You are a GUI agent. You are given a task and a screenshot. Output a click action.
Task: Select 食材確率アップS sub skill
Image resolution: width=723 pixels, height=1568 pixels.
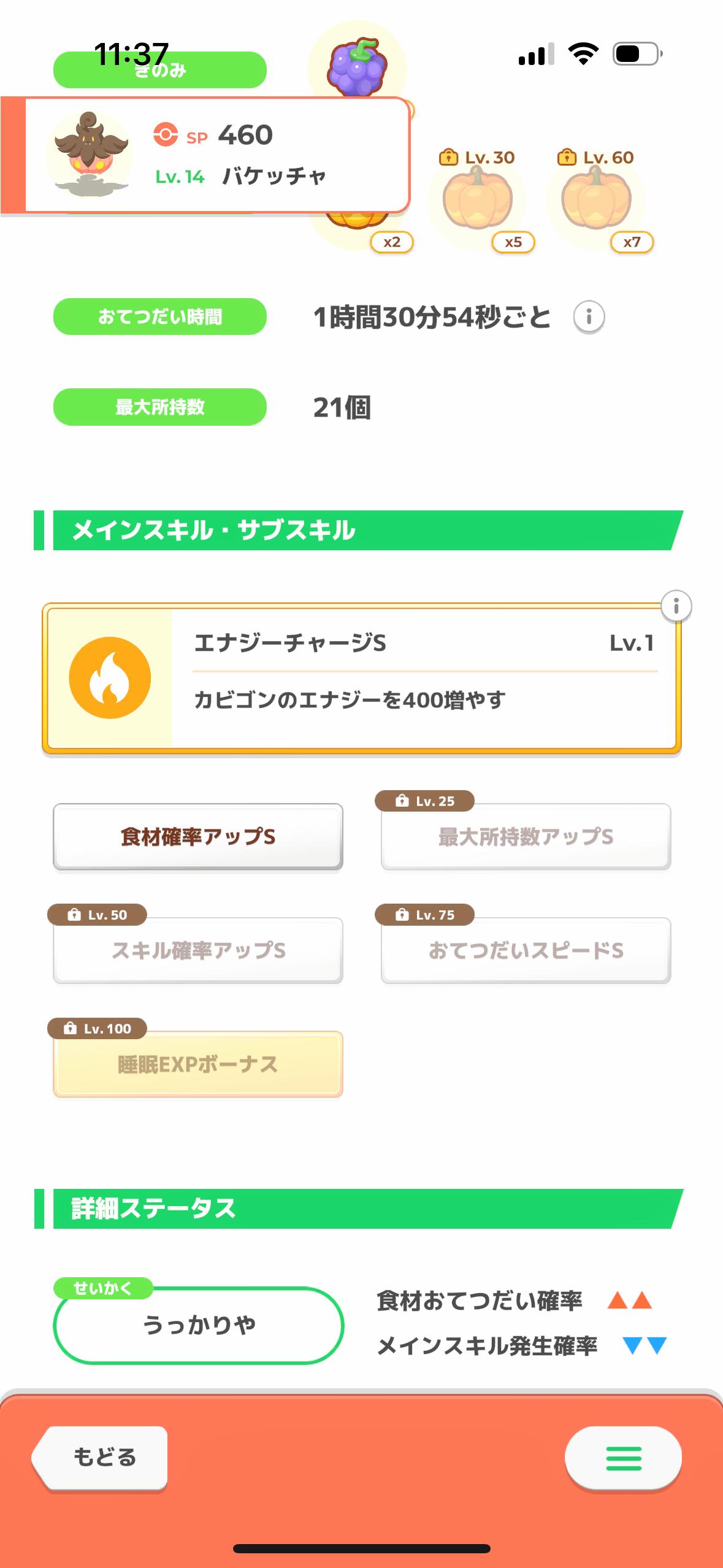click(x=197, y=837)
